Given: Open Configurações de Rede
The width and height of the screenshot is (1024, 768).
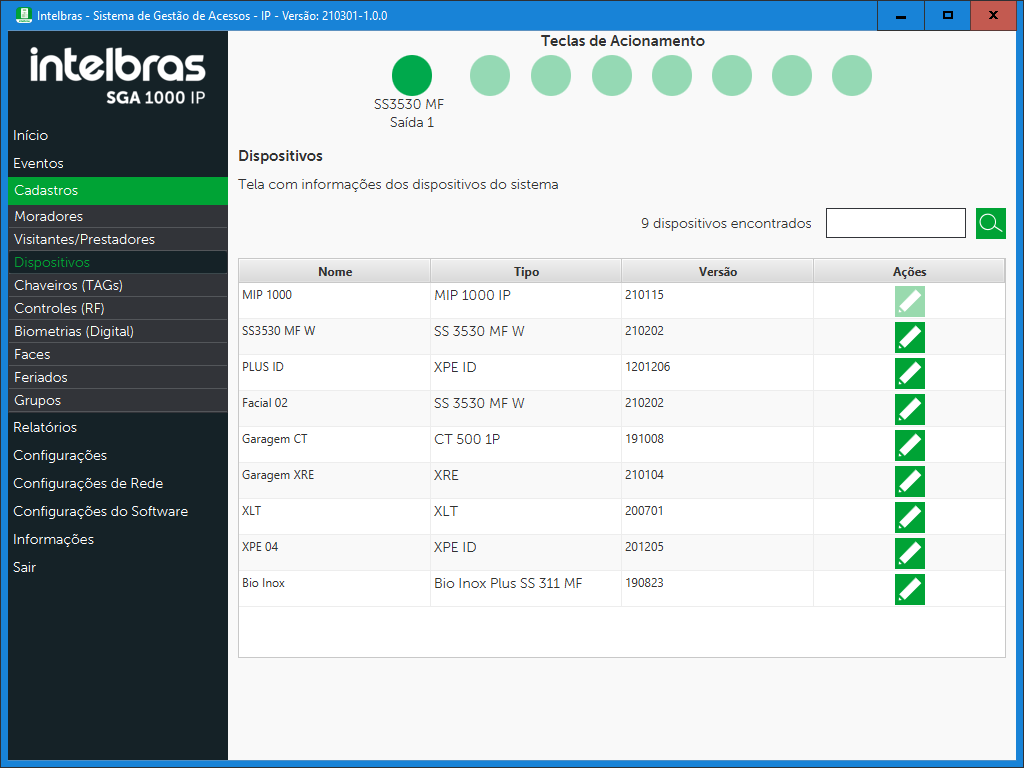Looking at the screenshot, I should (x=88, y=483).
